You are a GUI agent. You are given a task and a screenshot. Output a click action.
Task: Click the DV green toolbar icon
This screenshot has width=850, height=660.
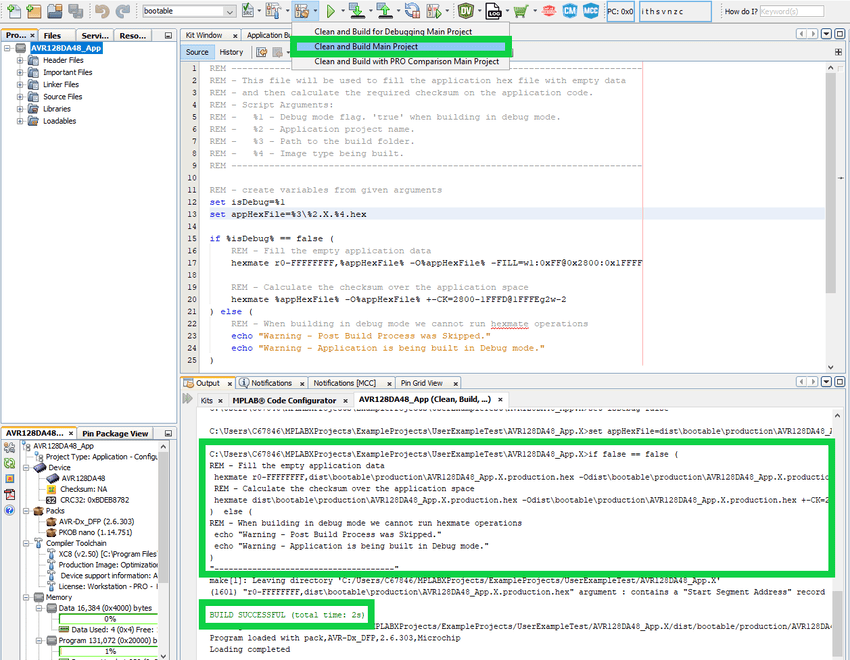[x=466, y=11]
